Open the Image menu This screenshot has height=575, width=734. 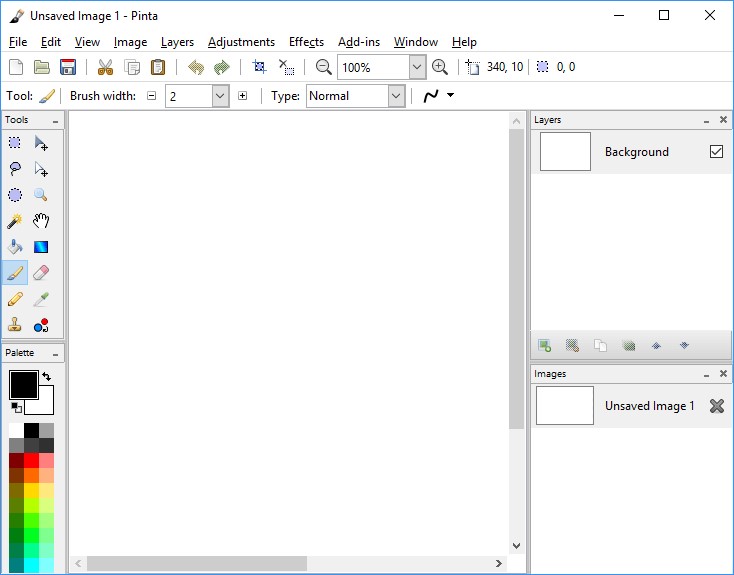130,42
